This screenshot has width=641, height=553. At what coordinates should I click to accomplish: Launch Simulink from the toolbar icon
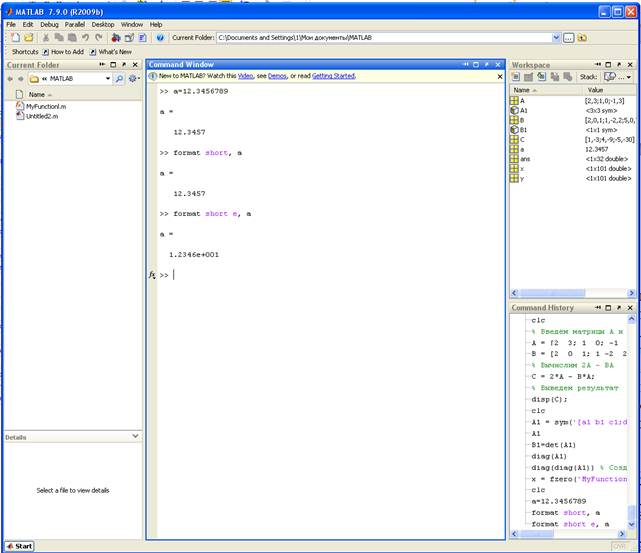pyautogui.click(x=116, y=38)
